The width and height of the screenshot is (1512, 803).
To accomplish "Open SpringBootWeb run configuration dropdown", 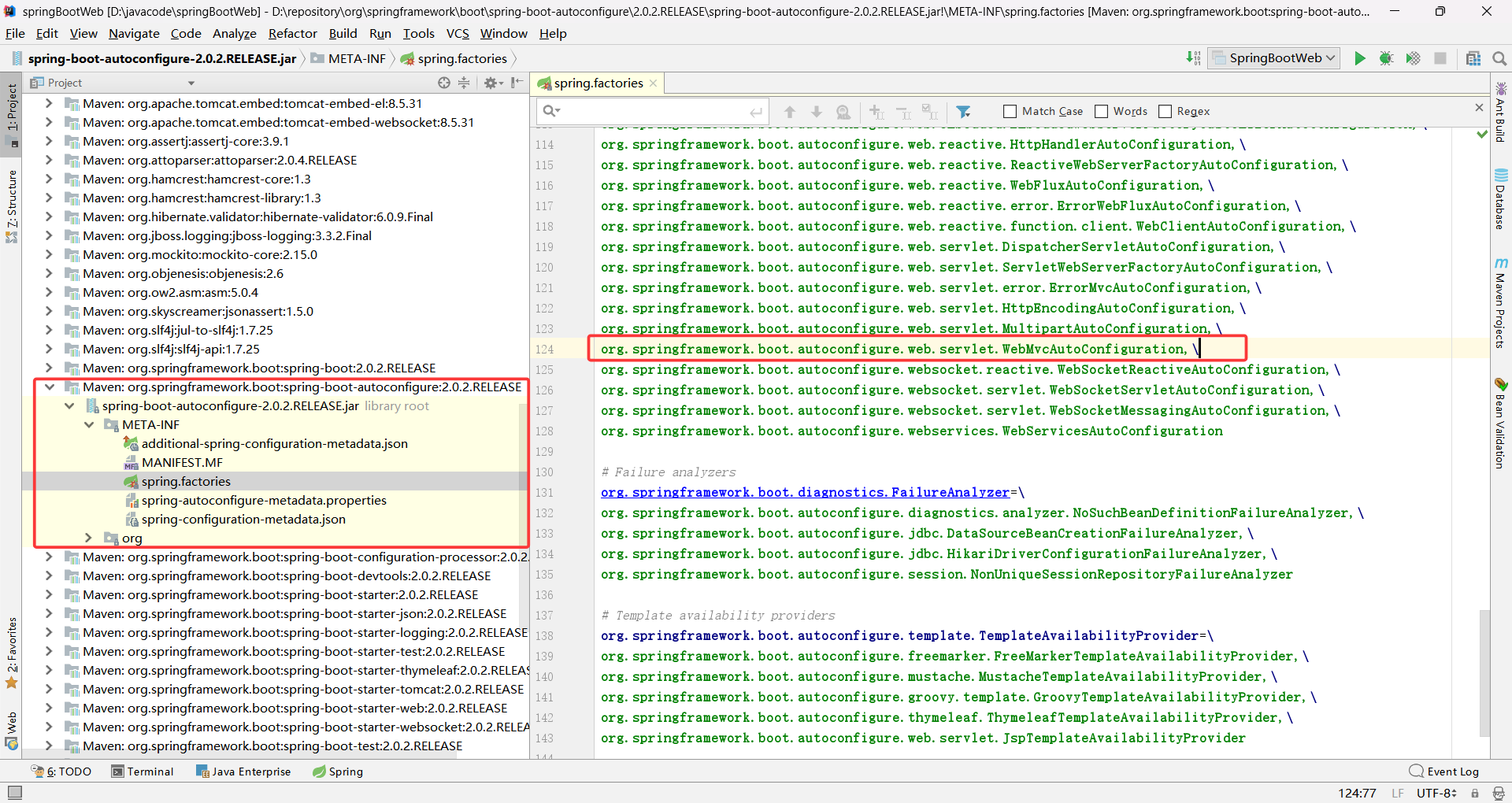I will [x=1273, y=58].
